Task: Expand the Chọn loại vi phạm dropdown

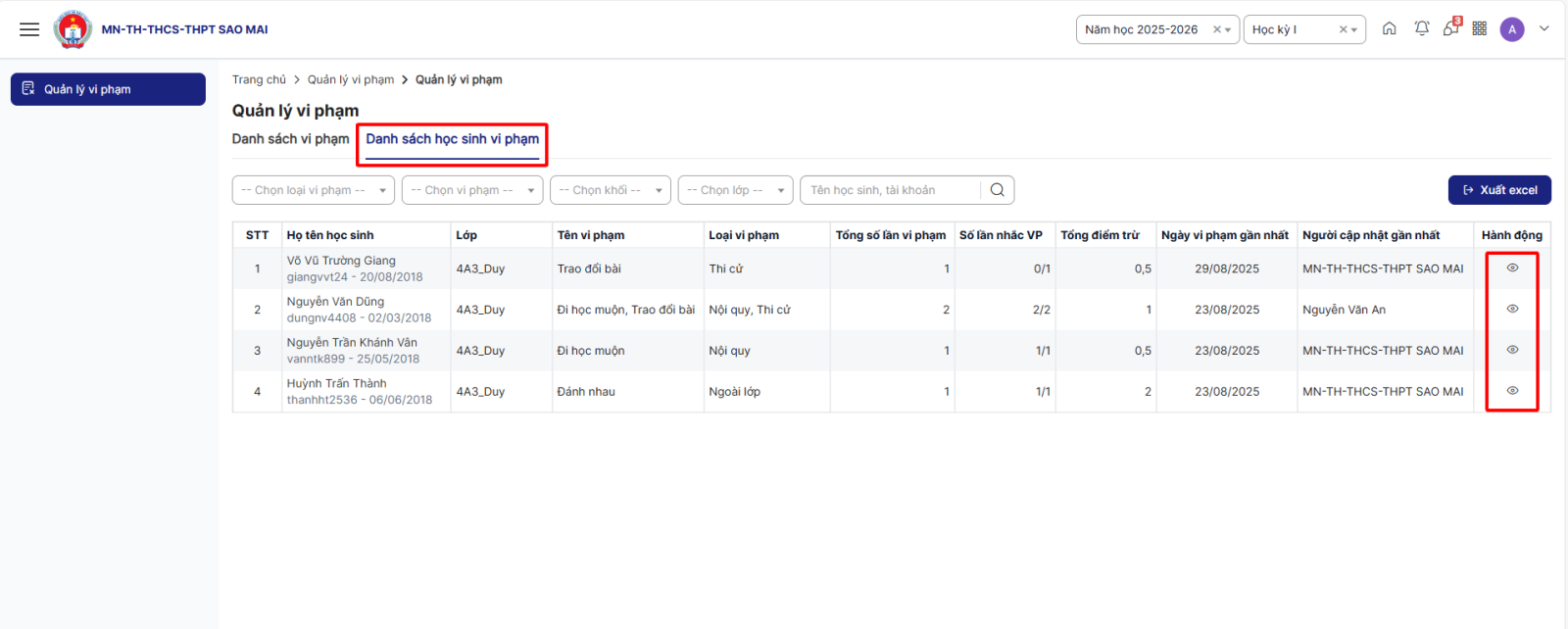Action: point(313,190)
